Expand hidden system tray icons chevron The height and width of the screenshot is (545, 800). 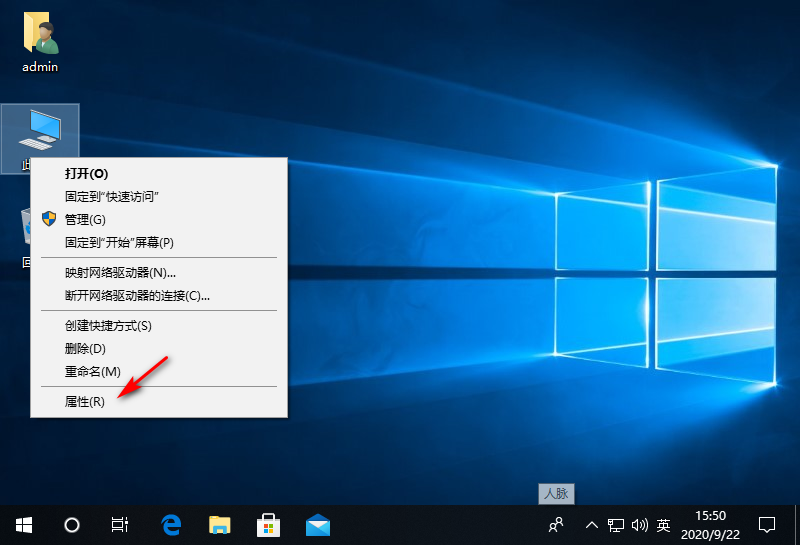592,524
